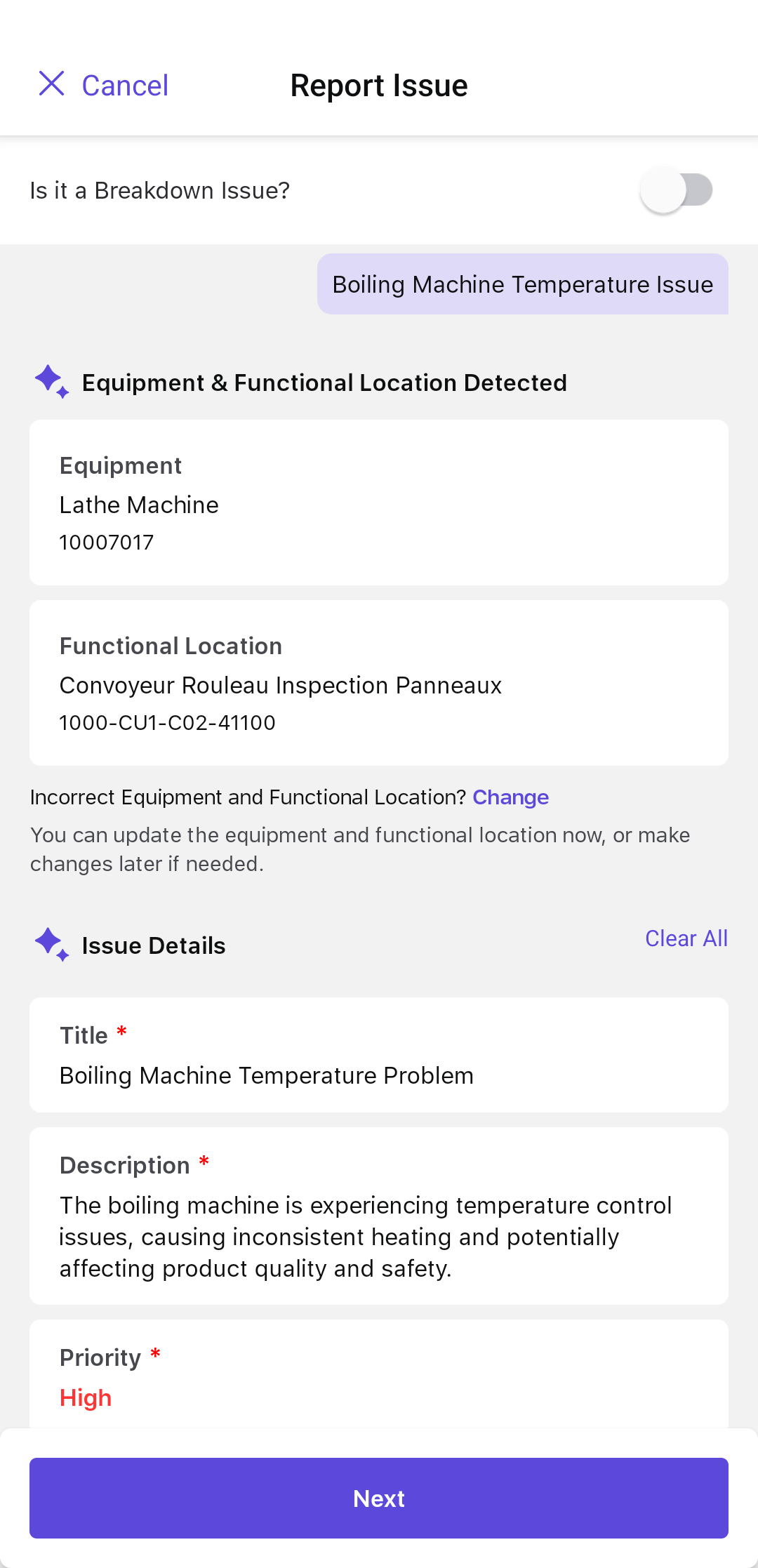Clear all issue details via Clear All
The image size is (758, 1568).
686,938
